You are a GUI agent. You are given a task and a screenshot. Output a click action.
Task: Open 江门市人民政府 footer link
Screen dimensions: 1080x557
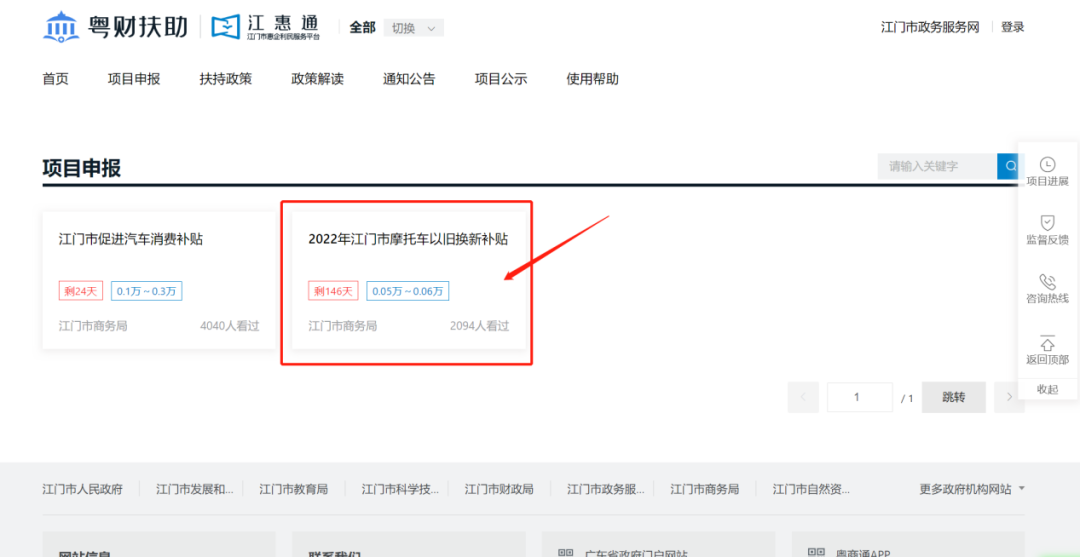[x=83, y=490]
